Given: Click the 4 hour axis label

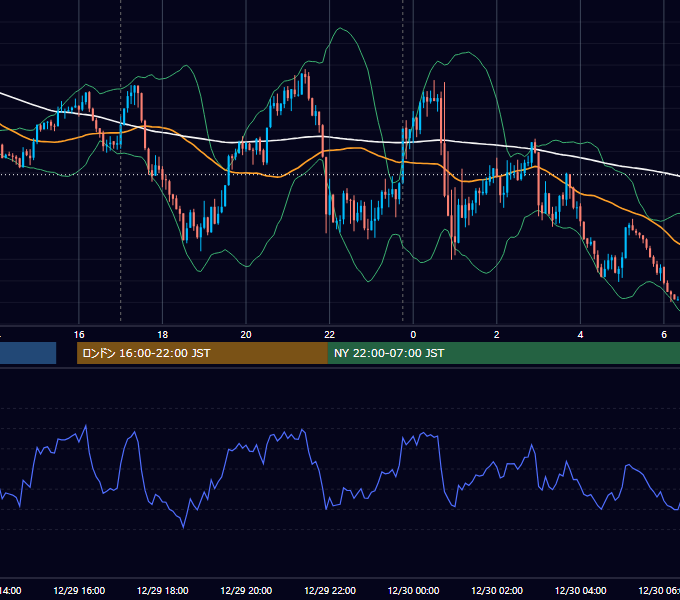Looking at the screenshot, I should click(580, 335).
